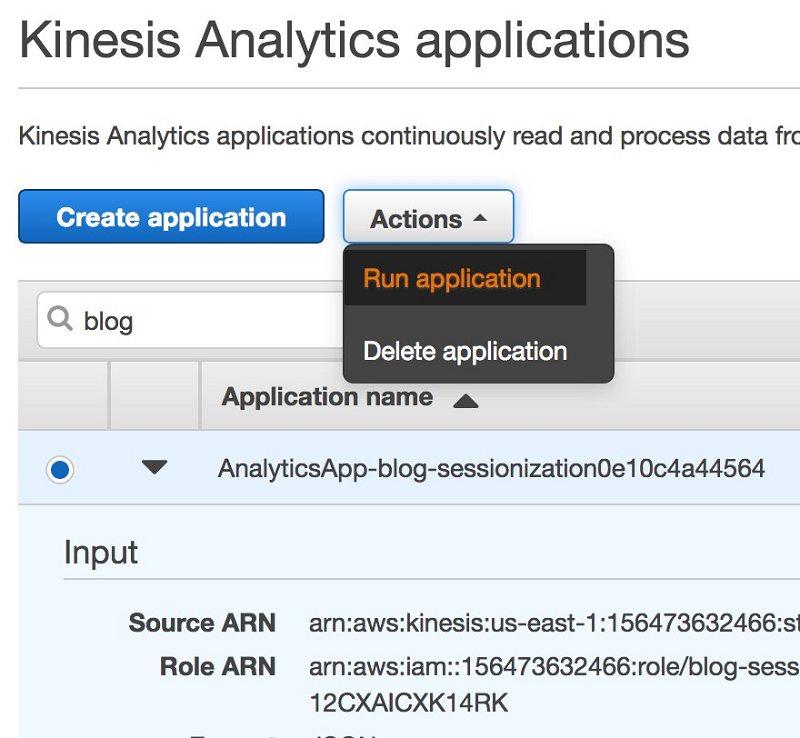Click the Source ARN value starting arn:aws:kinesis
Screen dimensions: 800x738
tap(554, 623)
